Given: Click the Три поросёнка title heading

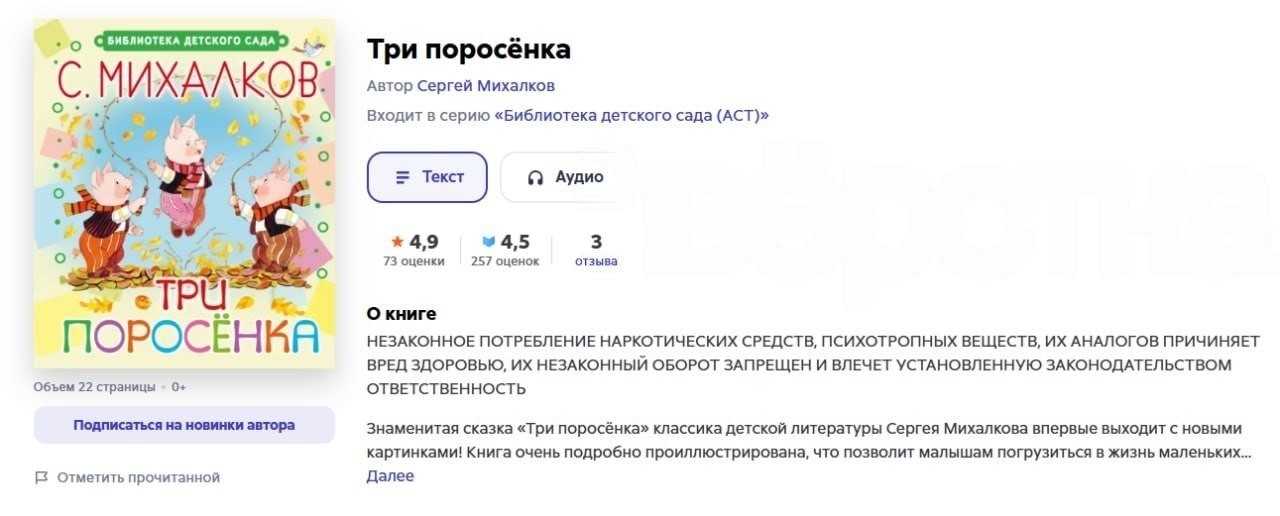Looking at the screenshot, I should 469,49.
